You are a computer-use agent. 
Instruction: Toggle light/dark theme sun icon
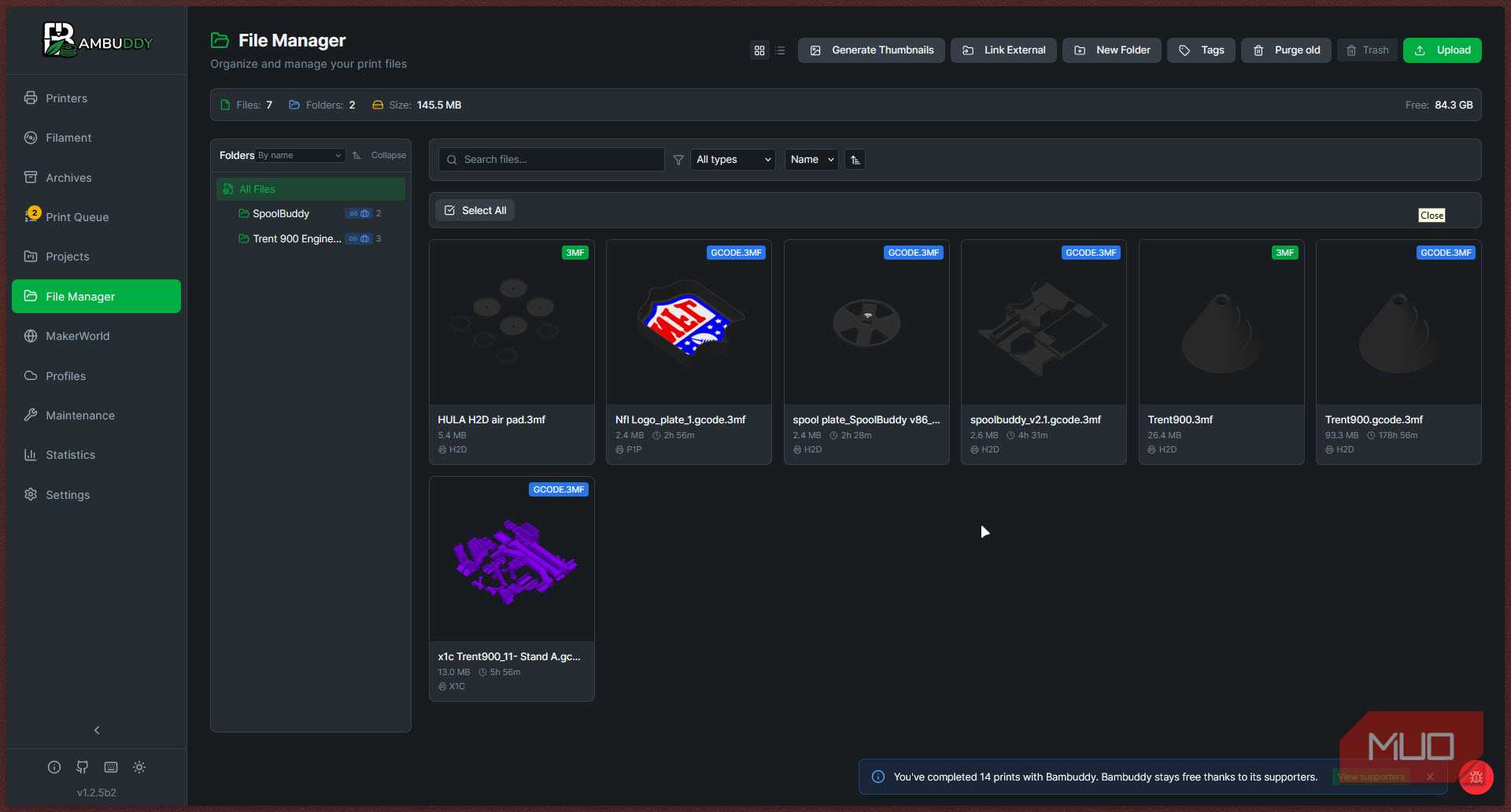139,767
